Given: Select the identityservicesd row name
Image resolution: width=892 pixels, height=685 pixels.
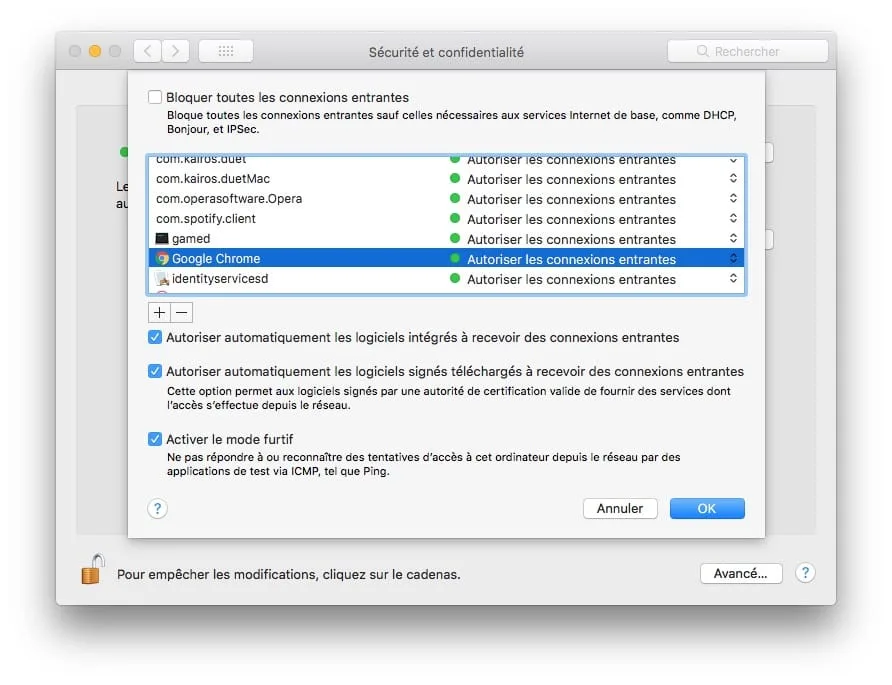Looking at the screenshot, I should coord(220,279).
